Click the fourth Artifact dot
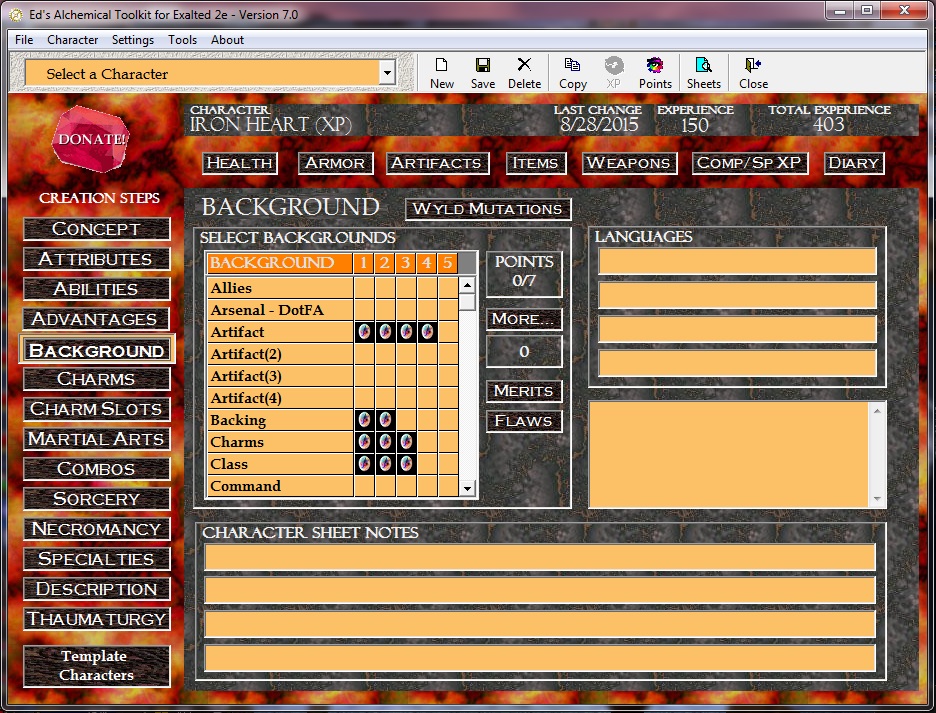 [x=427, y=332]
